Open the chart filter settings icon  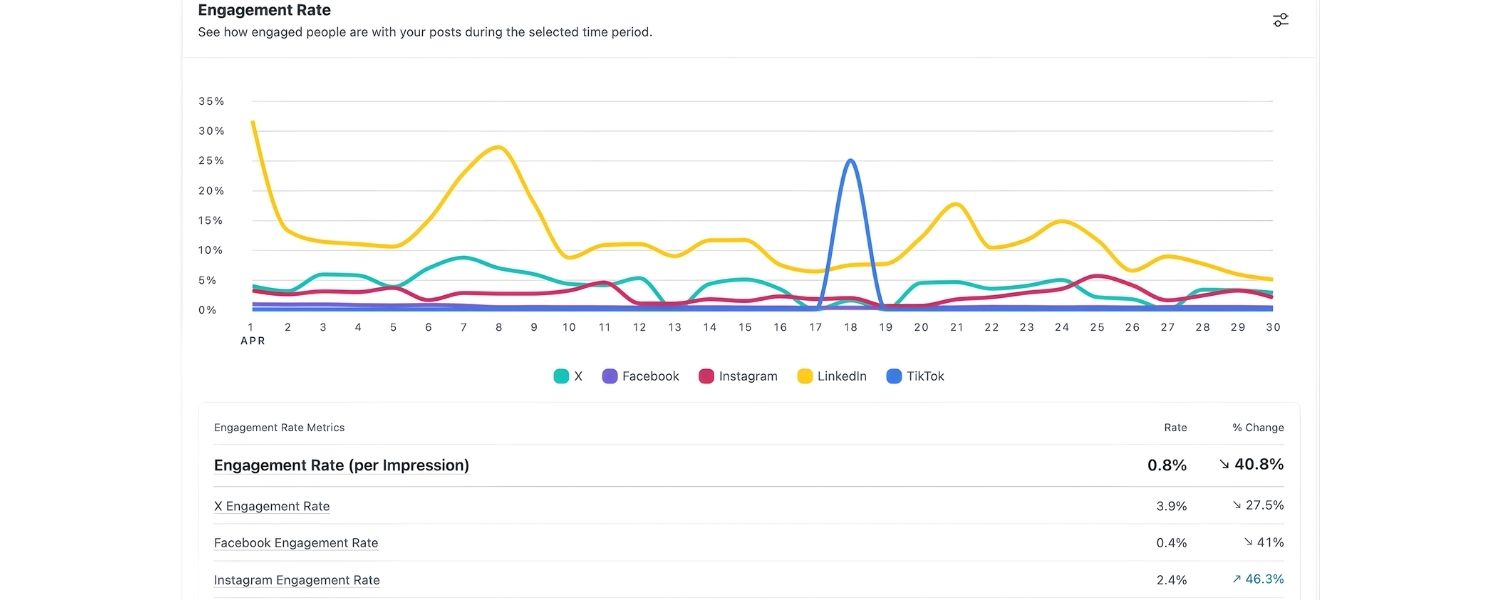(x=1280, y=20)
